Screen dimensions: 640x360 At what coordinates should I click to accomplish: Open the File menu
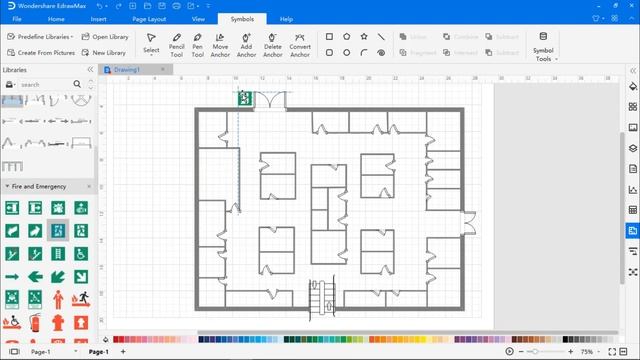click(x=17, y=19)
